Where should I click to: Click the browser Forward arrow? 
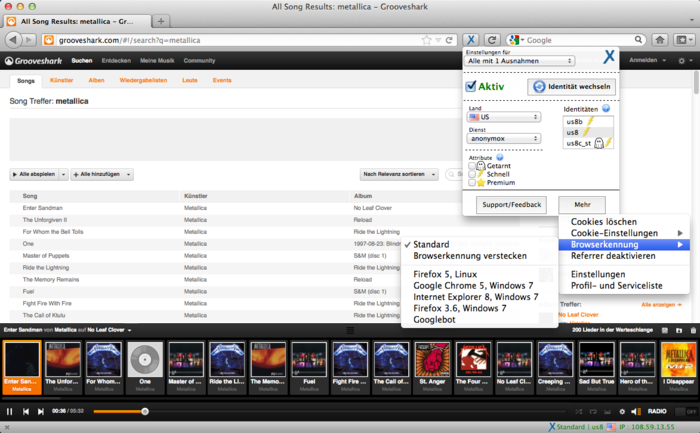pos(29,40)
